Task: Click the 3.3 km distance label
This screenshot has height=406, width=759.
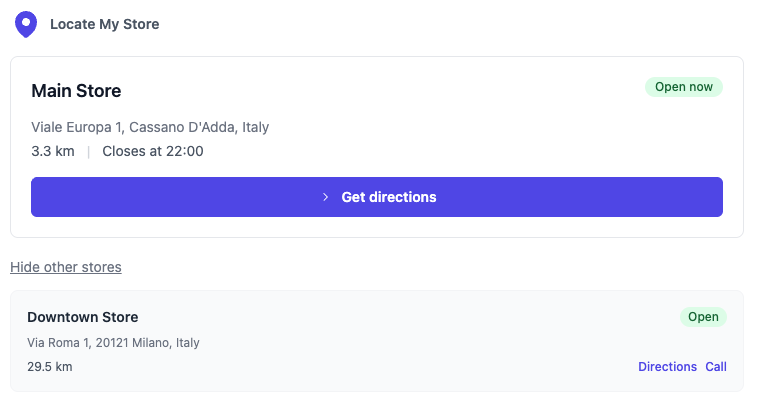Action: coord(53,152)
